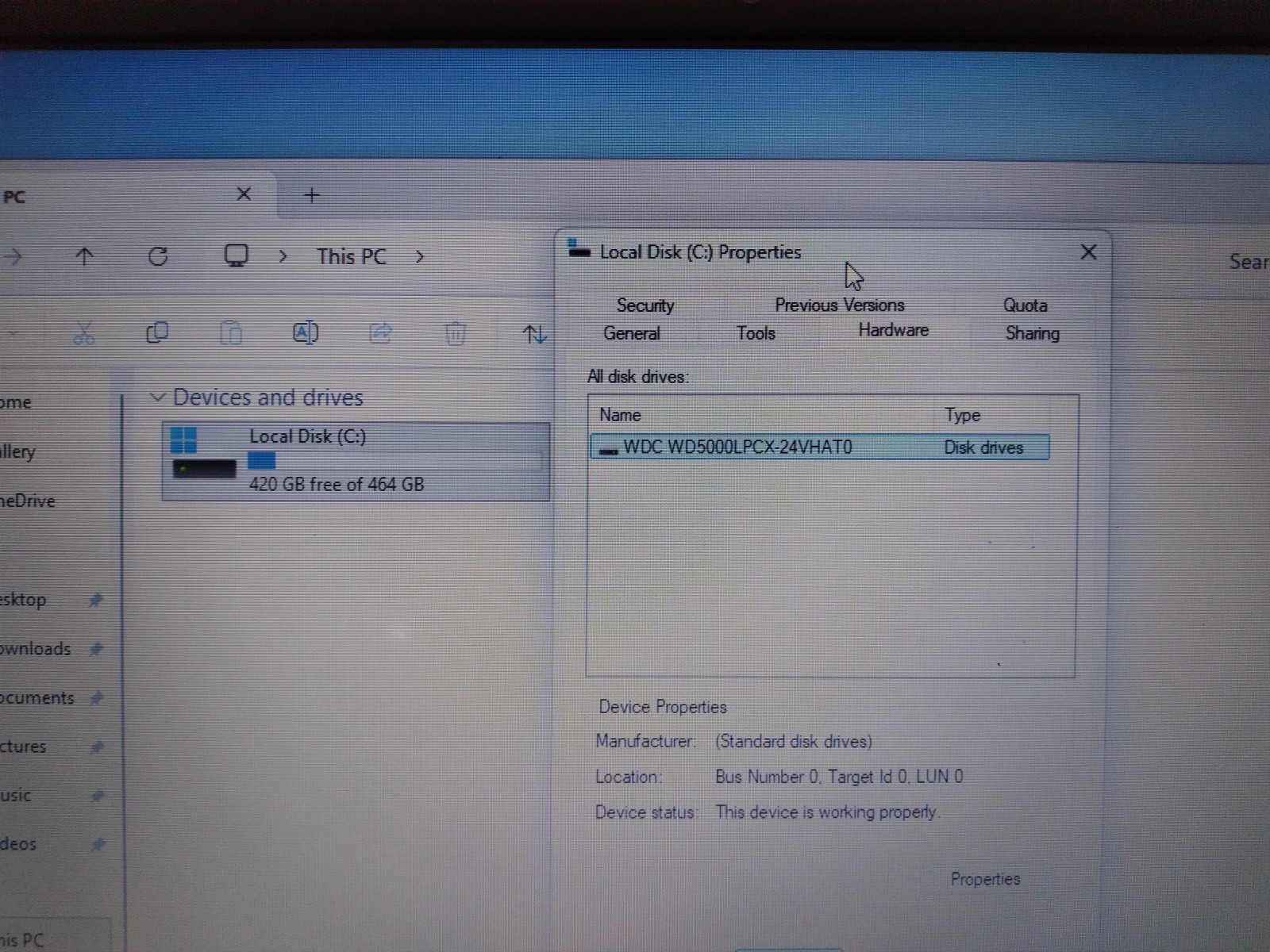The height and width of the screenshot is (952, 1270).
Task: Collapse the Devices and drives group
Action: pyautogui.click(x=157, y=397)
